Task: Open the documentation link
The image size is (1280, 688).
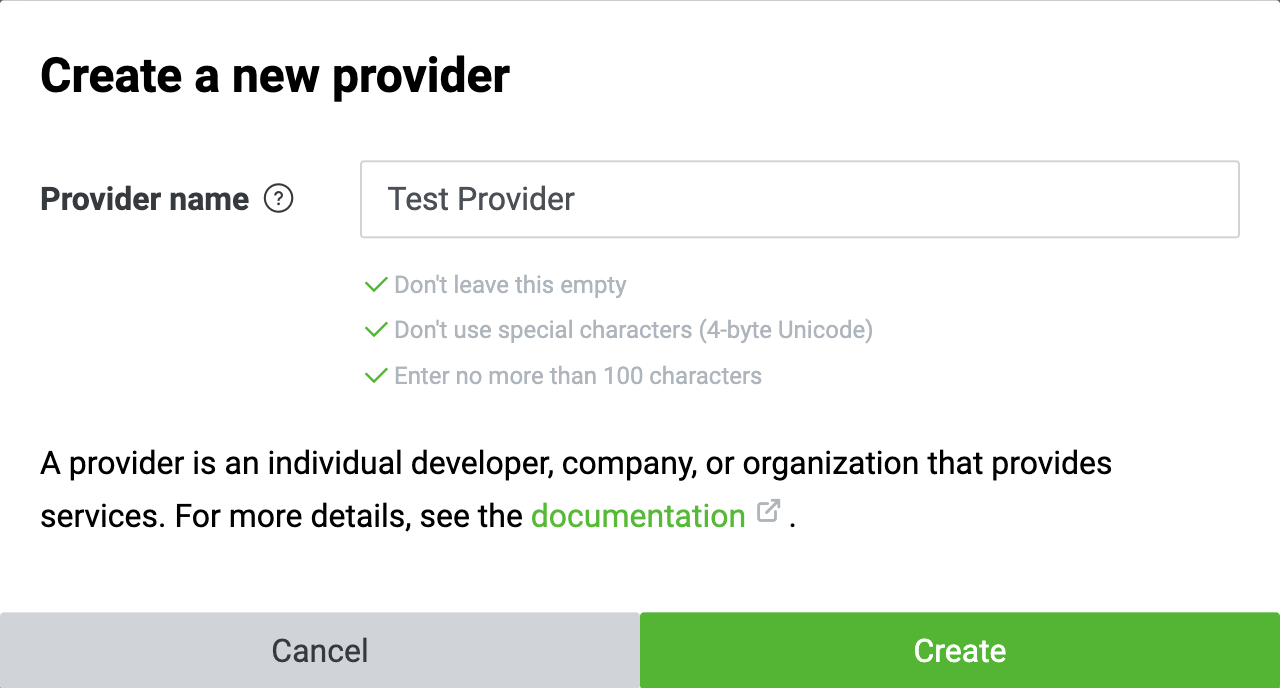Action: pyautogui.click(x=638, y=516)
